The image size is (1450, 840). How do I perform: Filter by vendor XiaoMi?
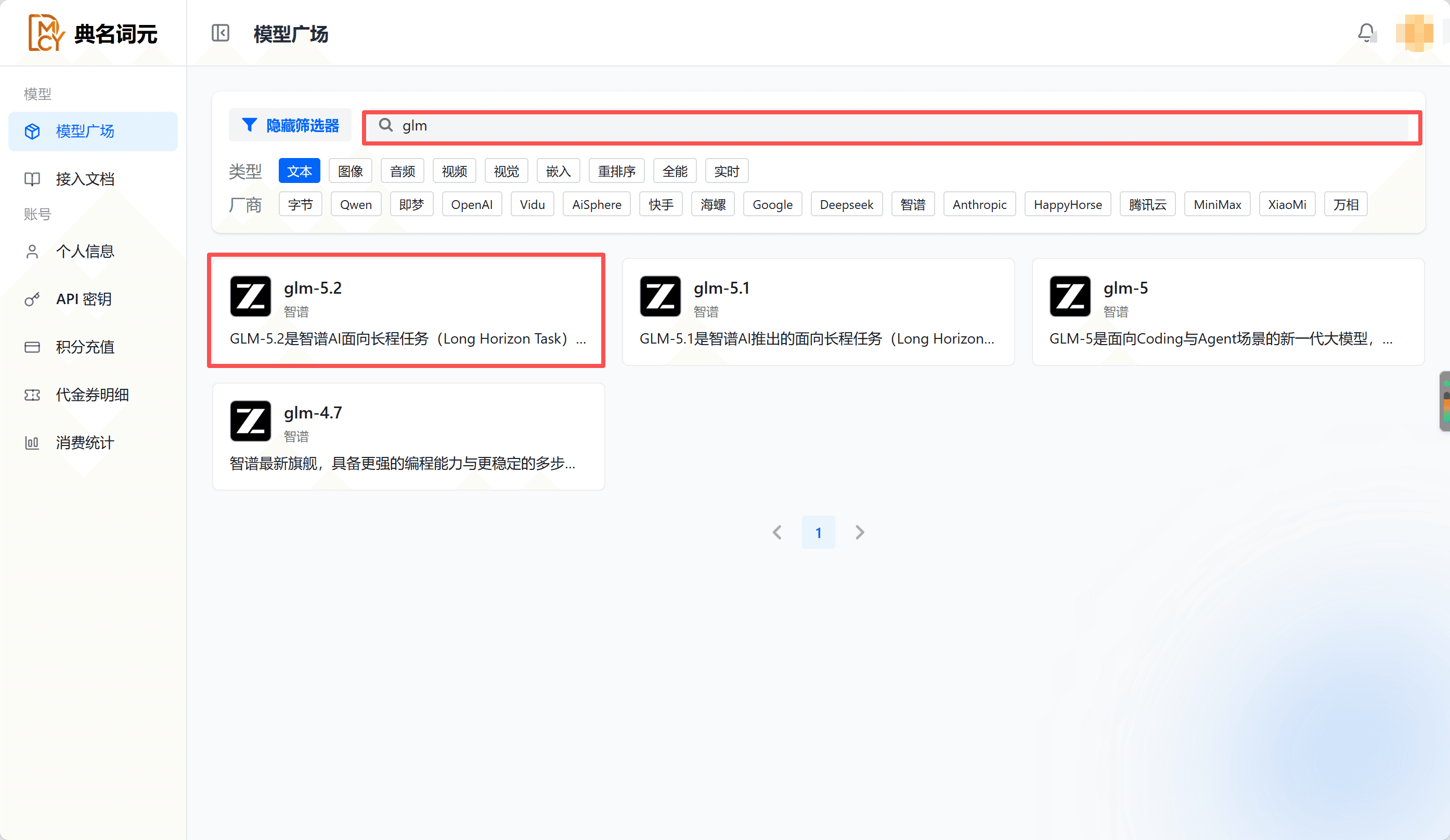click(1287, 205)
